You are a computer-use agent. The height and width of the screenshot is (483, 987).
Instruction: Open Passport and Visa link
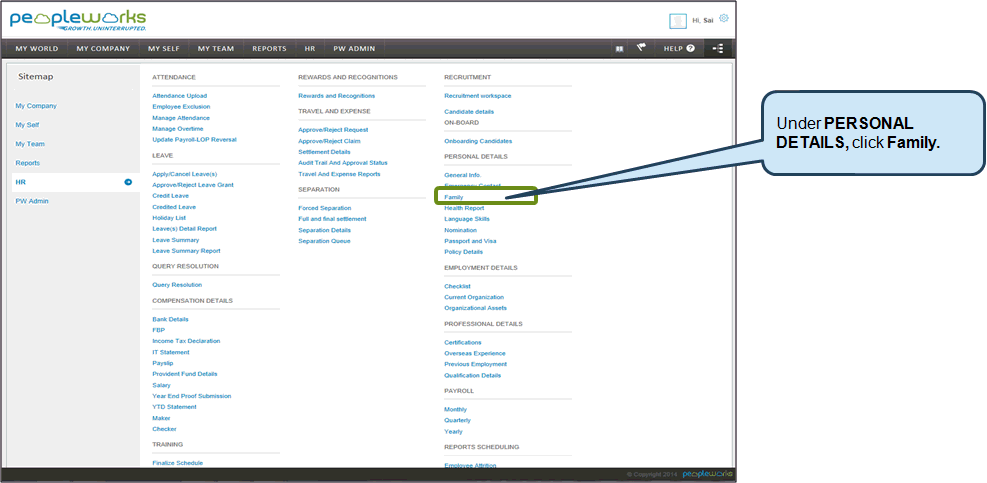[x=470, y=241]
